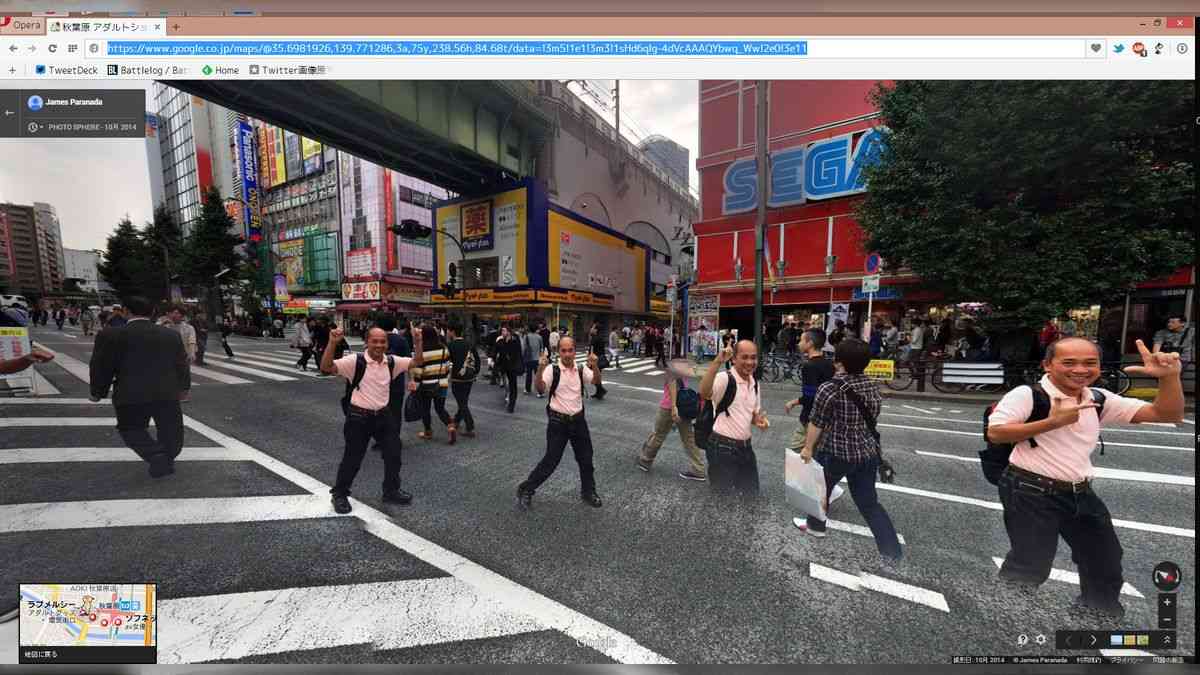Screen dimensions: 1200x675
Task: Reload the current page
Action: pos(52,48)
